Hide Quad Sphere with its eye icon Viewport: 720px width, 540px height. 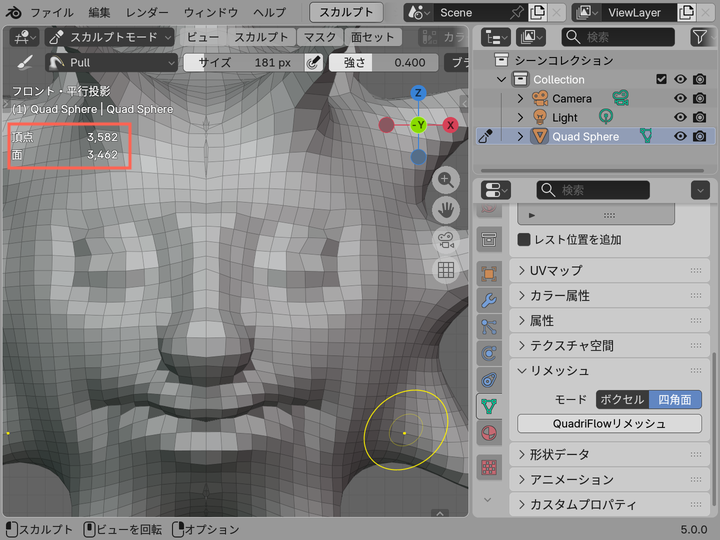click(x=680, y=136)
